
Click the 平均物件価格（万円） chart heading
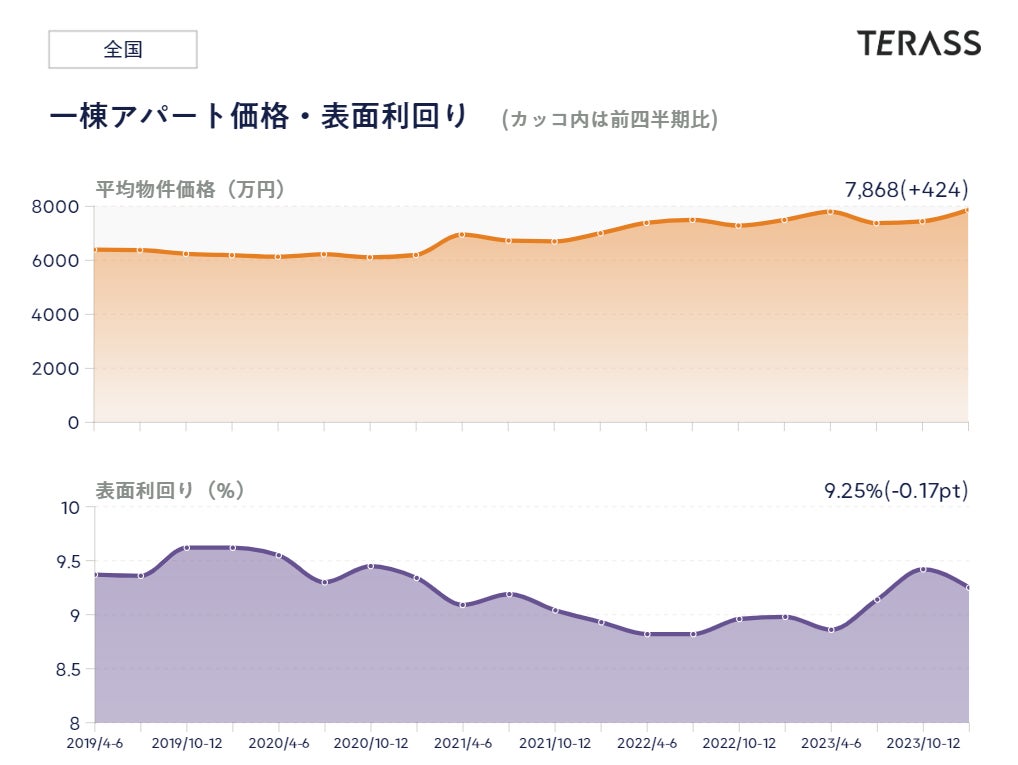click(x=190, y=189)
